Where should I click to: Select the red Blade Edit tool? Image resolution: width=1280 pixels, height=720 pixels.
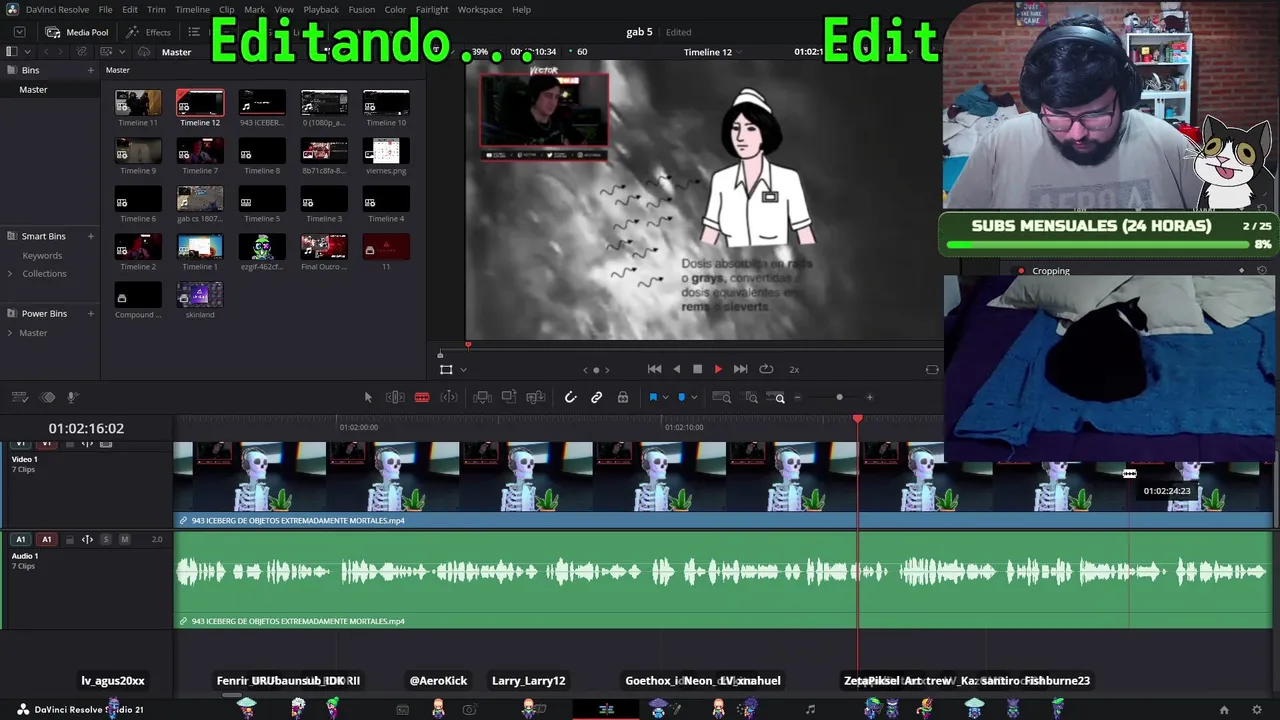(x=422, y=398)
